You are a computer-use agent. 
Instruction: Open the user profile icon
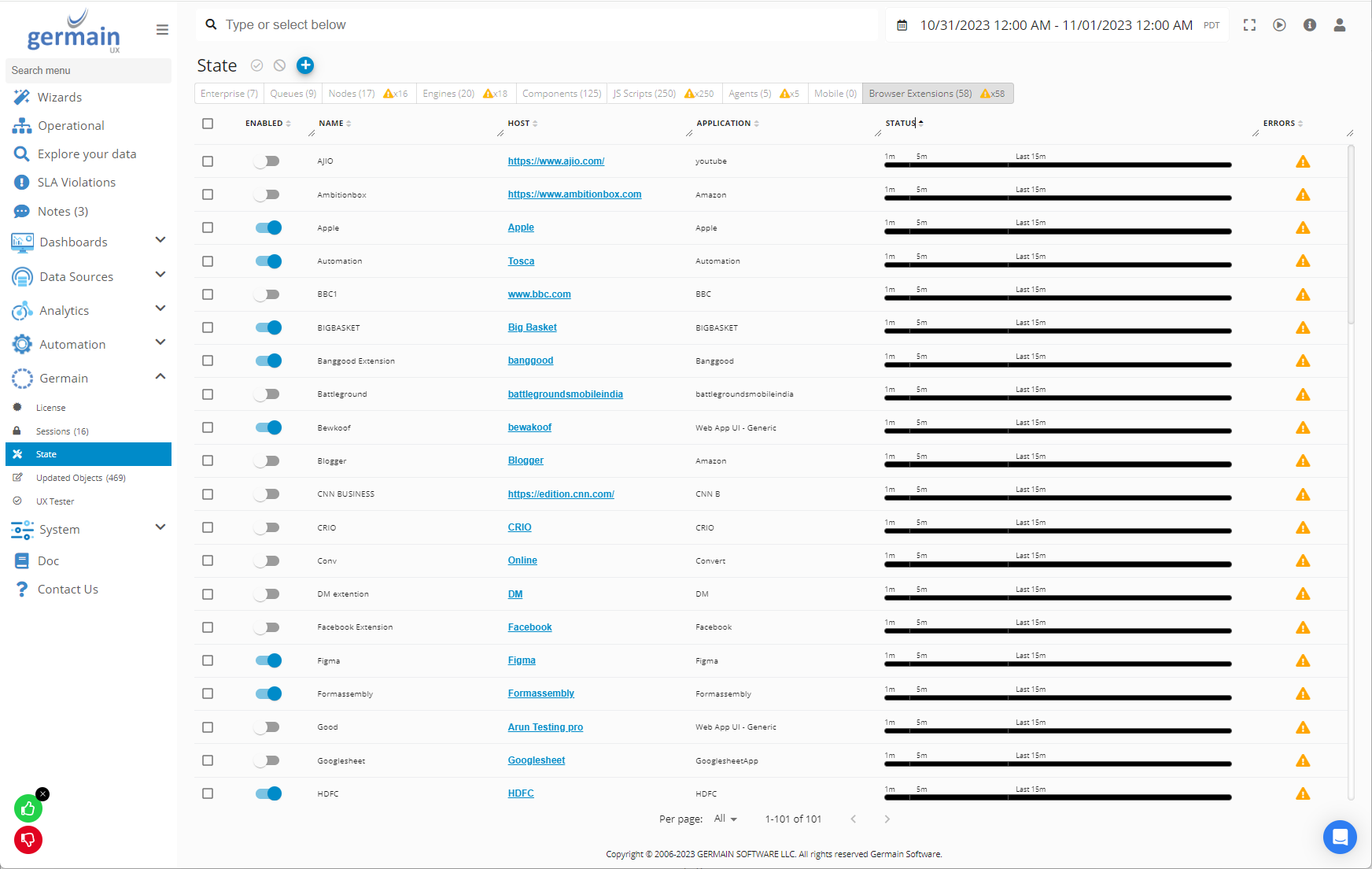pyautogui.click(x=1339, y=25)
